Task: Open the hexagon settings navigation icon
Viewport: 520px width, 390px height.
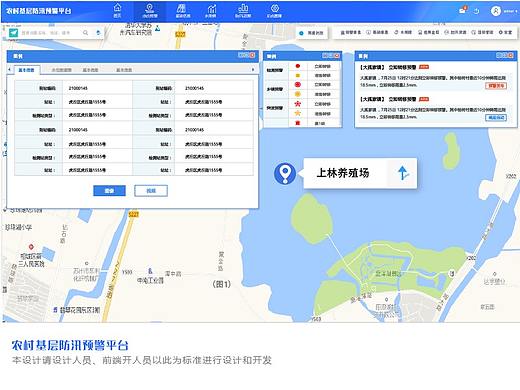Action: [274, 11]
